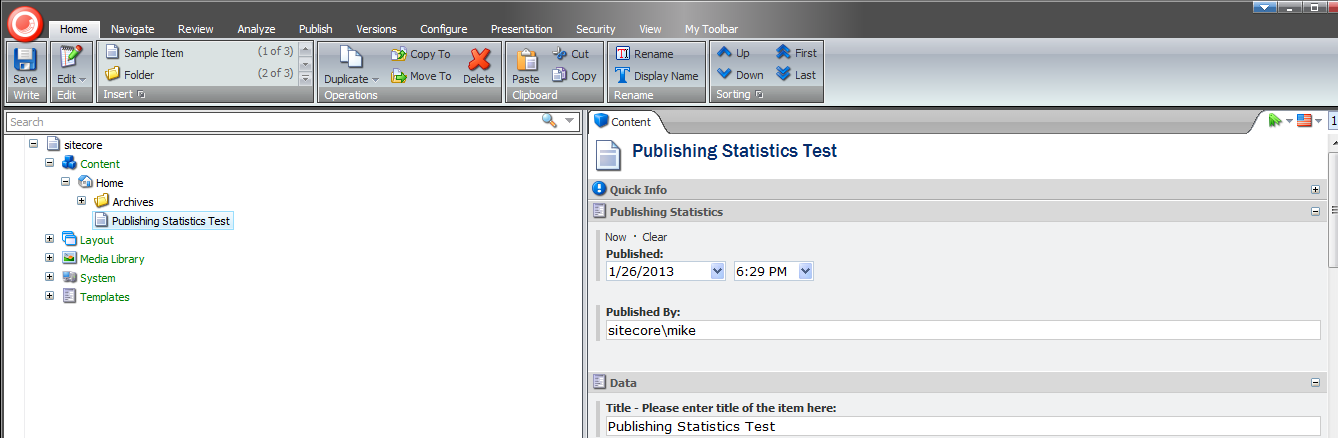Image resolution: width=1338 pixels, height=438 pixels.
Task: Open the 6:29 PM time dropdown
Action: click(x=806, y=272)
